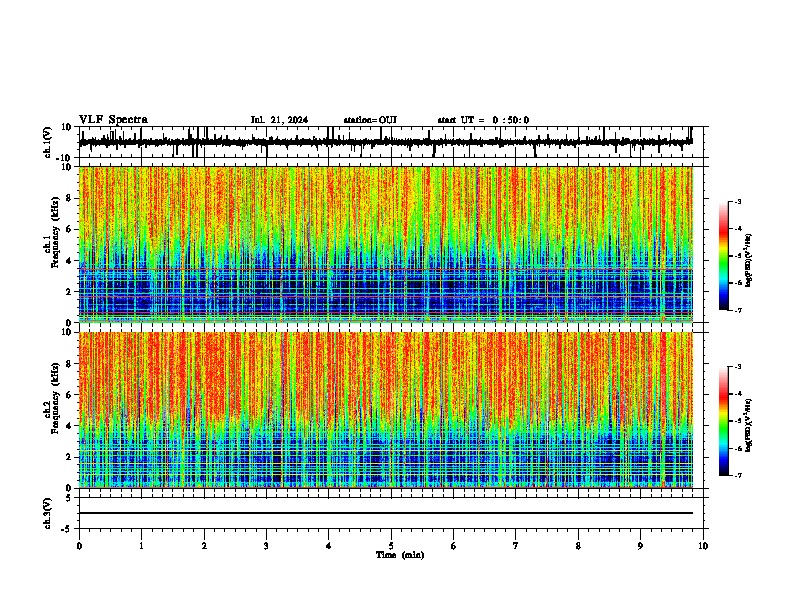Viewport: 792px width, 612px height.
Task: Click inside the ch.2 spectrogram panel
Action: [x=386, y=410]
